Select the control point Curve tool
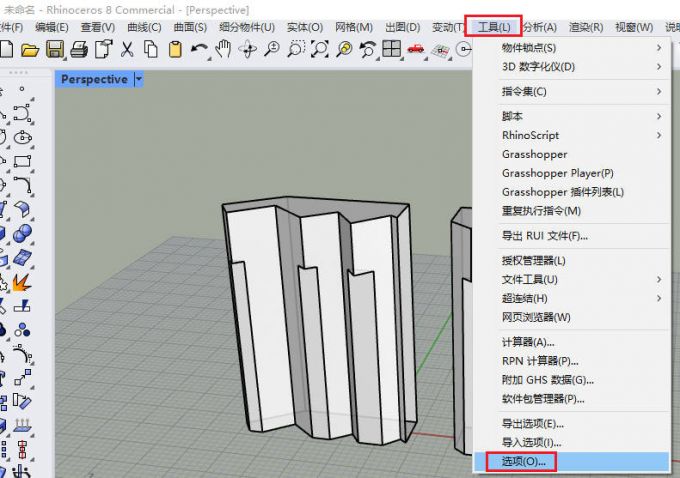Viewport: 680px width, 478px height. tap(22, 113)
